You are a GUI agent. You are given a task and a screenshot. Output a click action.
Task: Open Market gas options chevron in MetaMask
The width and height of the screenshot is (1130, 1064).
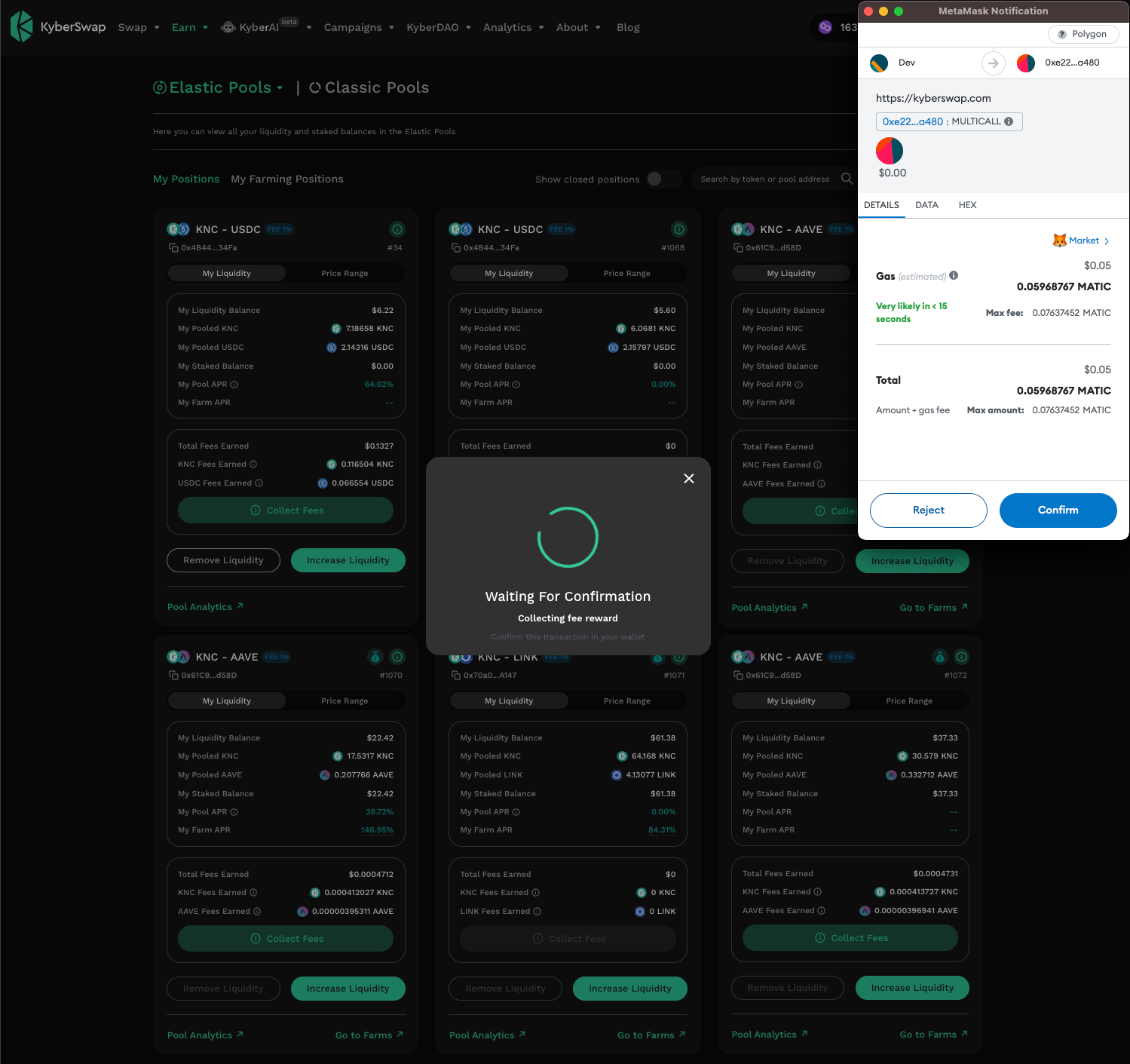[1107, 241]
